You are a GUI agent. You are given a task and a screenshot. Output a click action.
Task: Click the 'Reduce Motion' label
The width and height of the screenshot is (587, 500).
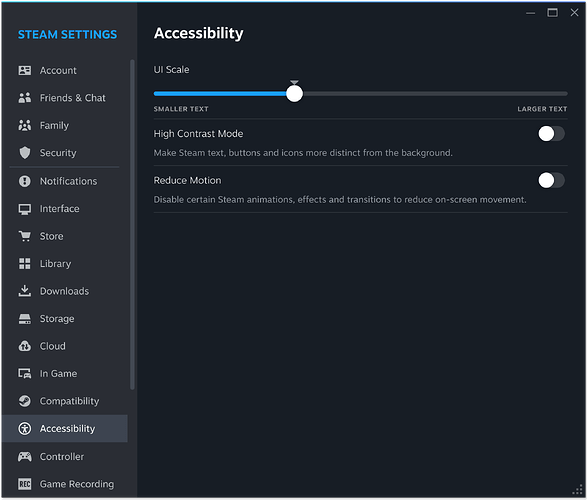tap(187, 180)
